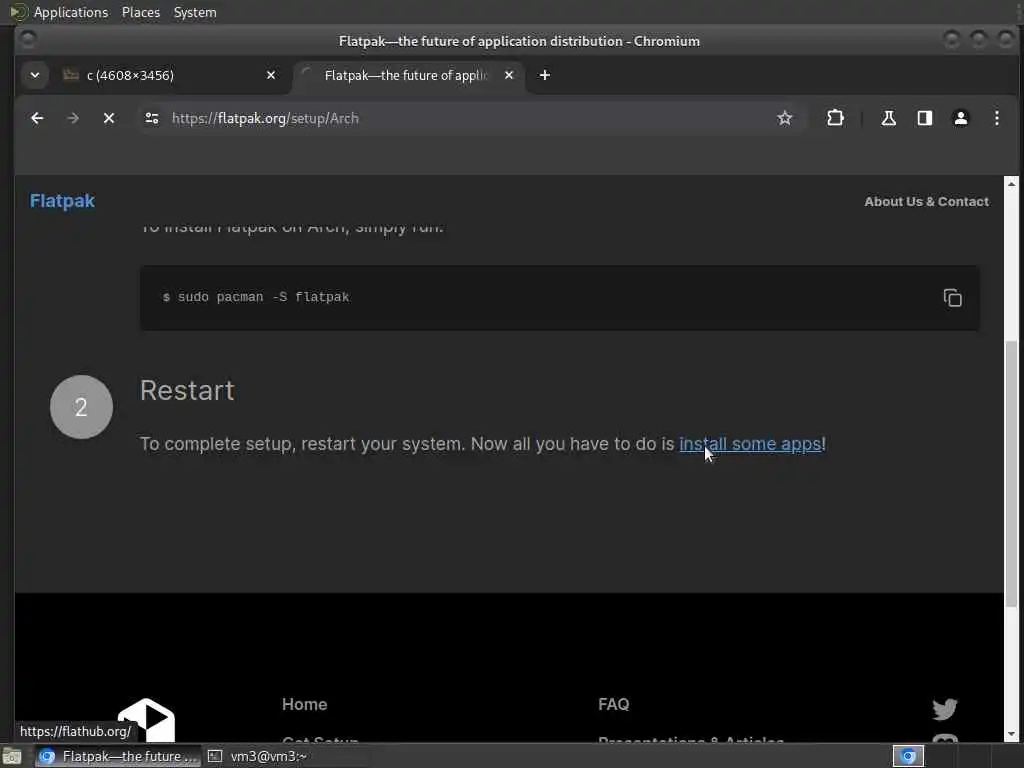1024x768 pixels.
Task: Select Flatpak Chromium window in taskbar
Action: click(118, 756)
